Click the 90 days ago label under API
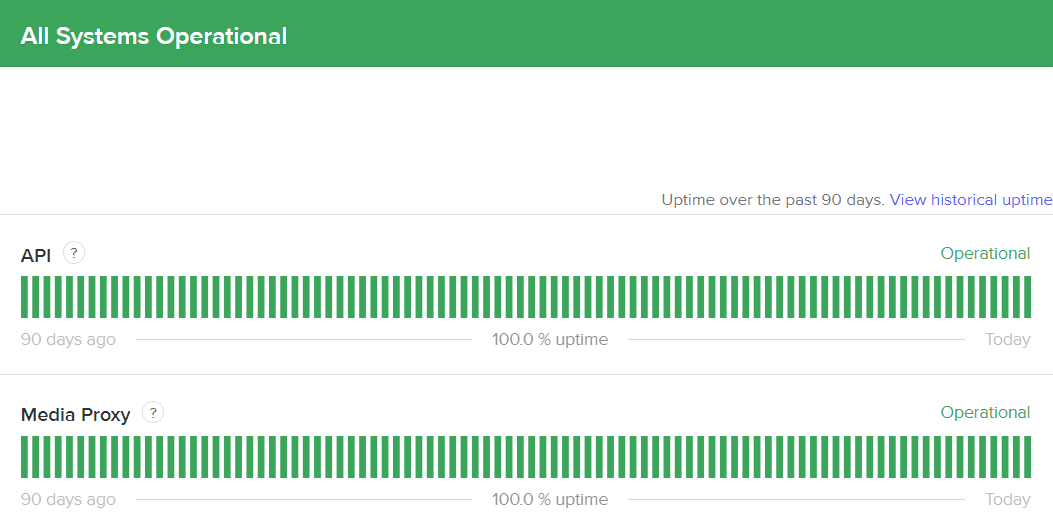The width and height of the screenshot is (1053, 524). (68, 340)
